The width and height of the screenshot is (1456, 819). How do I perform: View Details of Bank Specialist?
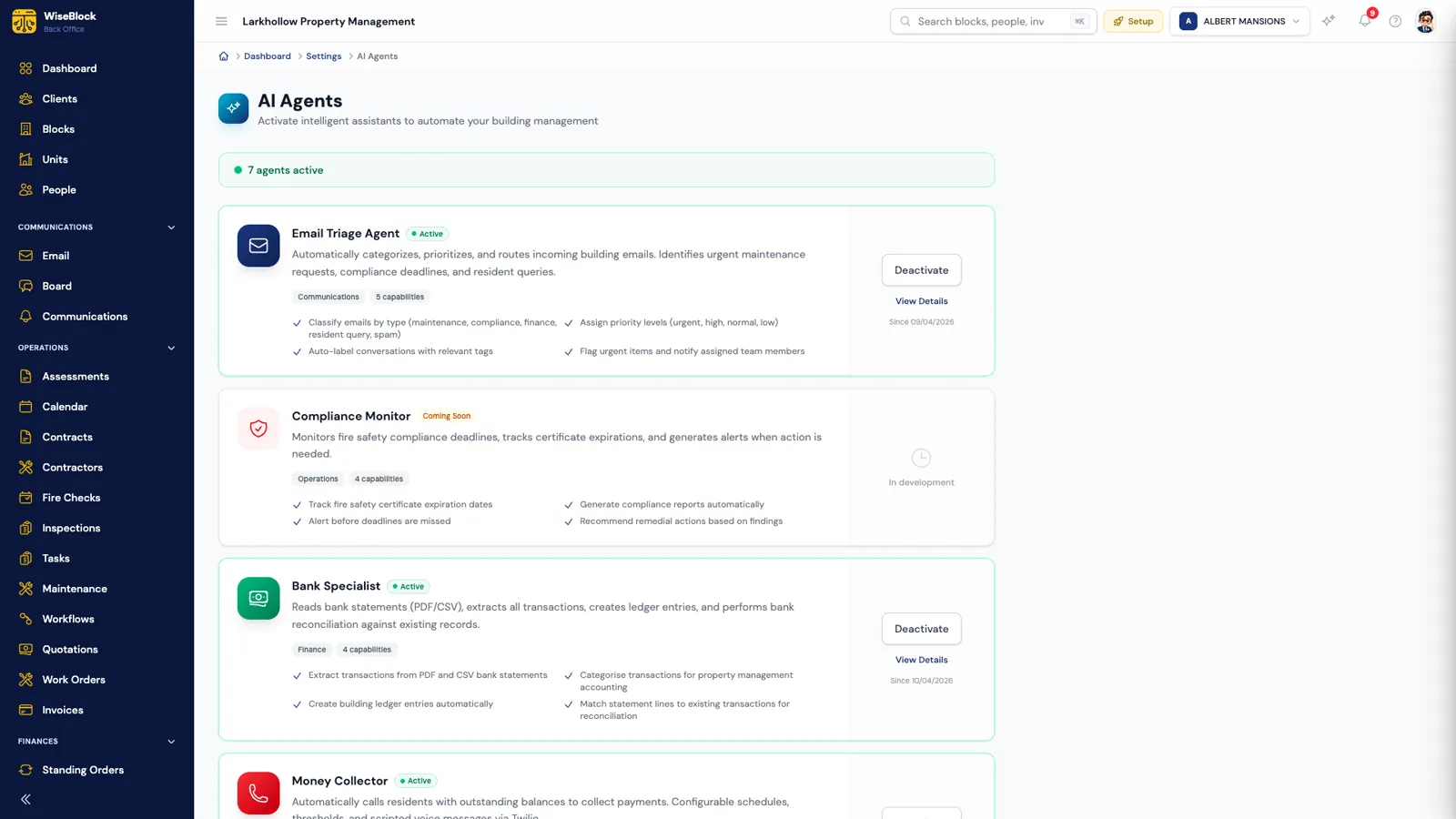[x=921, y=660]
